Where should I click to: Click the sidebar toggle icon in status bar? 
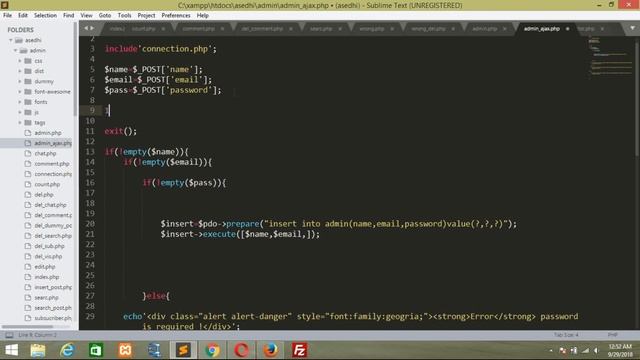[9, 335]
